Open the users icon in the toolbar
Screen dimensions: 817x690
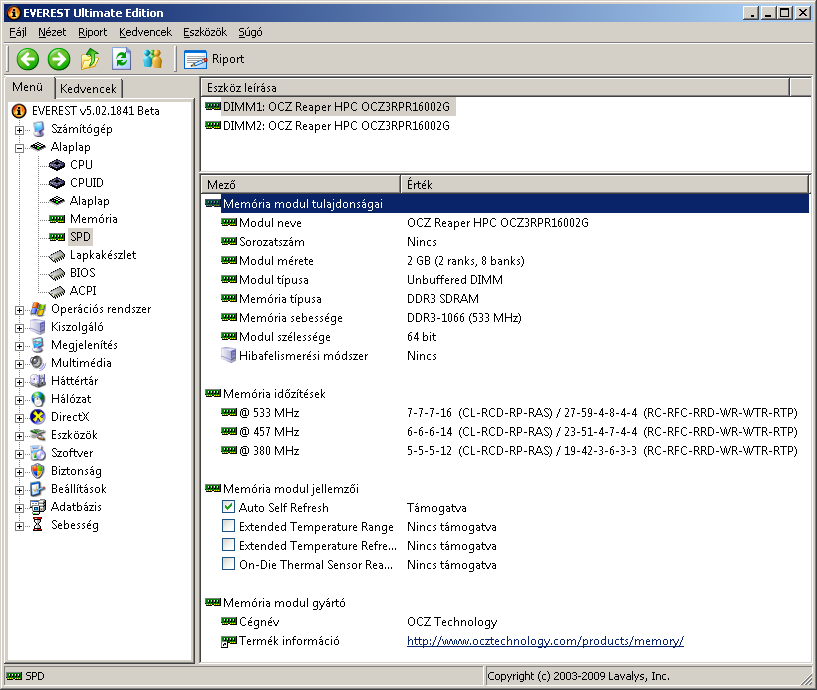pyautogui.click(x=153, y=59)
